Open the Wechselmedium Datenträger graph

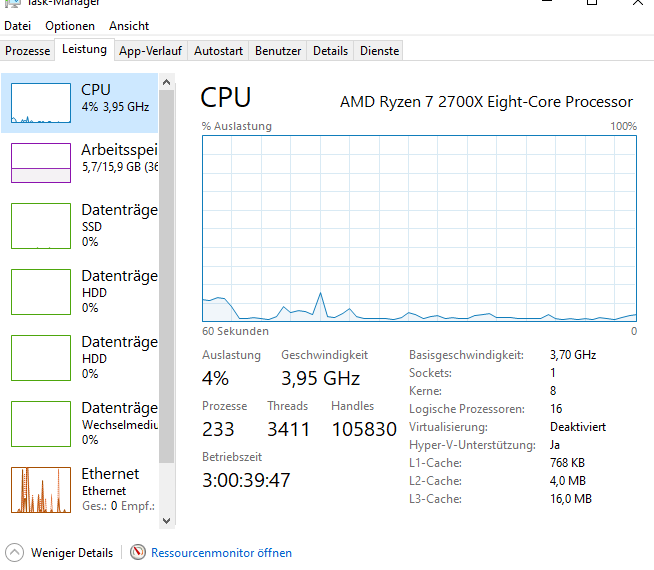point(40,423)
